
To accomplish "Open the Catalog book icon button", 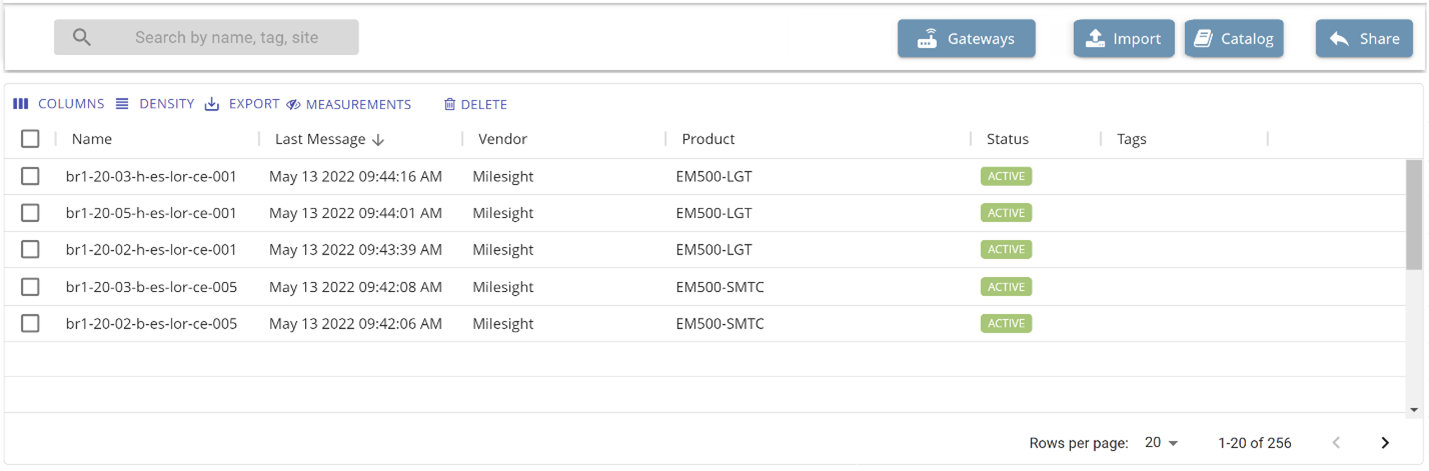I will (1234, 39).
